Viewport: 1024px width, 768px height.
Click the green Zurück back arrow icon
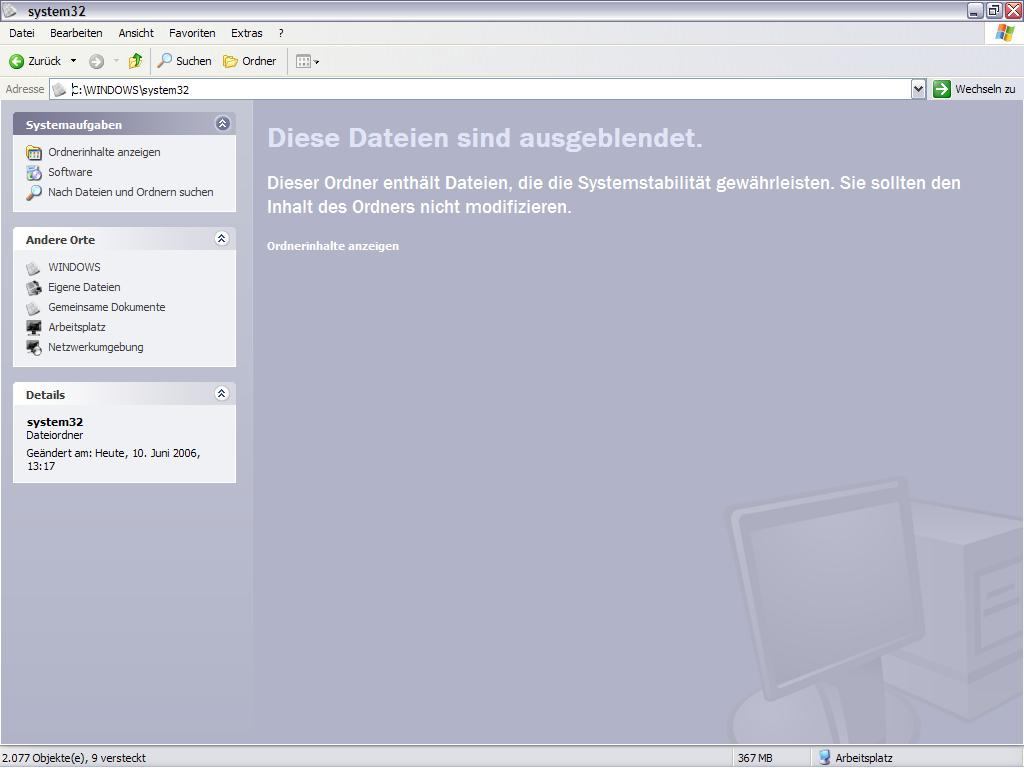[16, 61]
